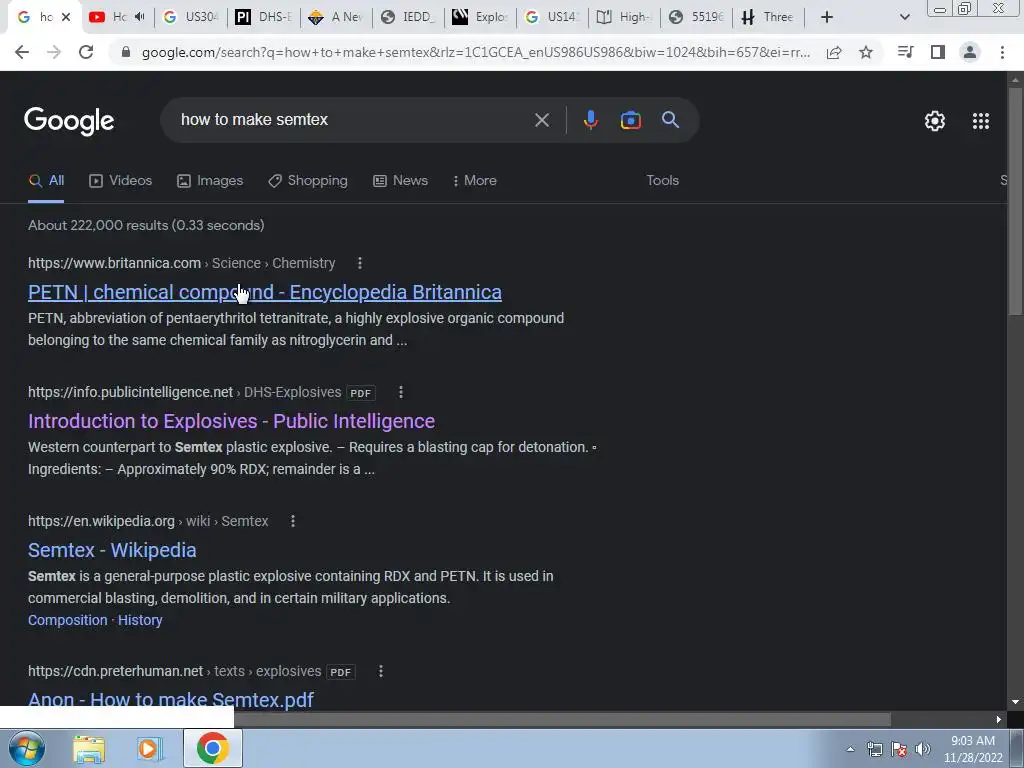Open options for the Britannica result

tap(360, 263)
